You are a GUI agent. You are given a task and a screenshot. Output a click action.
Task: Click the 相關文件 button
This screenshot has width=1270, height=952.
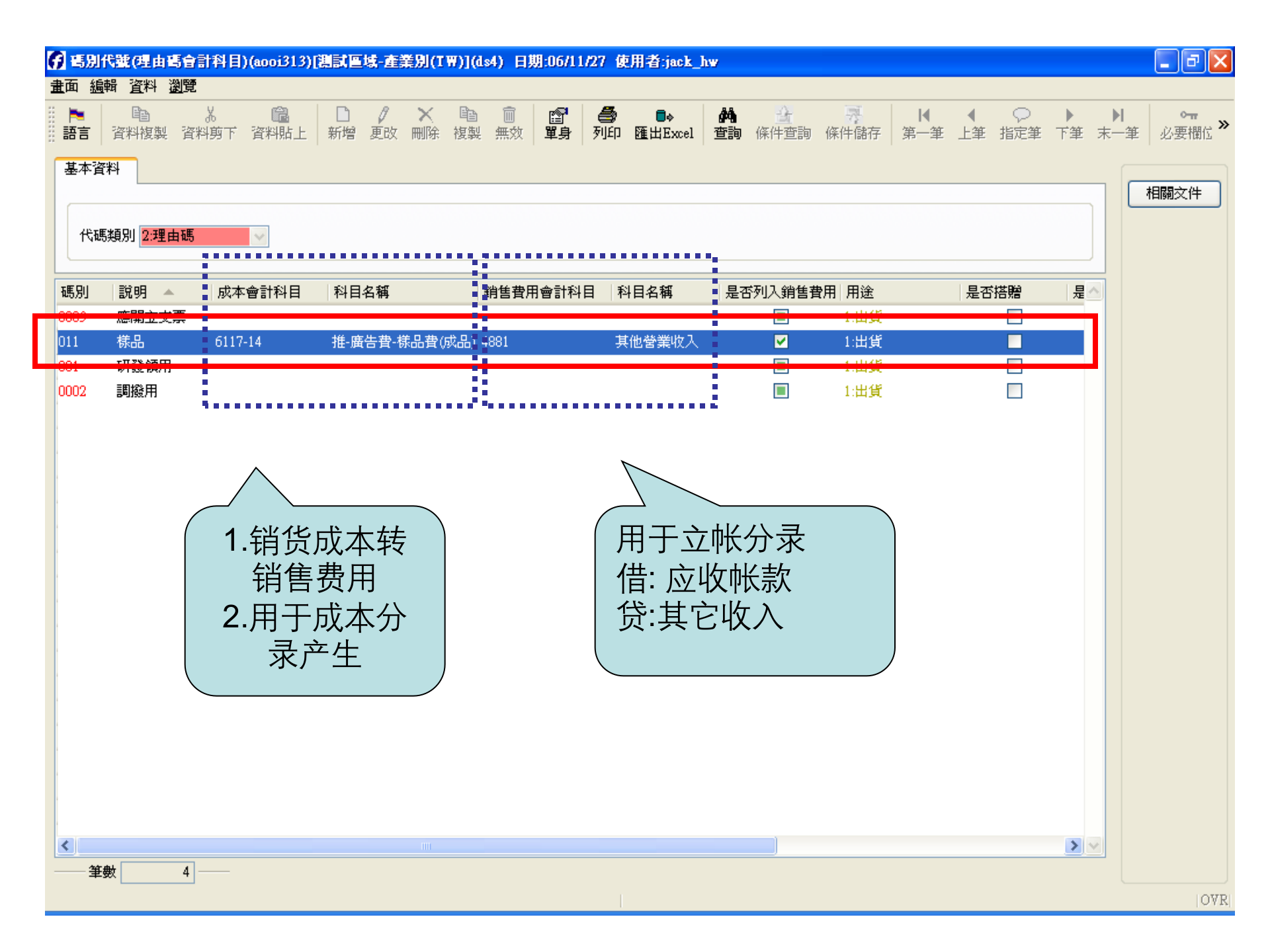pyautogui.click(x=1174, y=194)
